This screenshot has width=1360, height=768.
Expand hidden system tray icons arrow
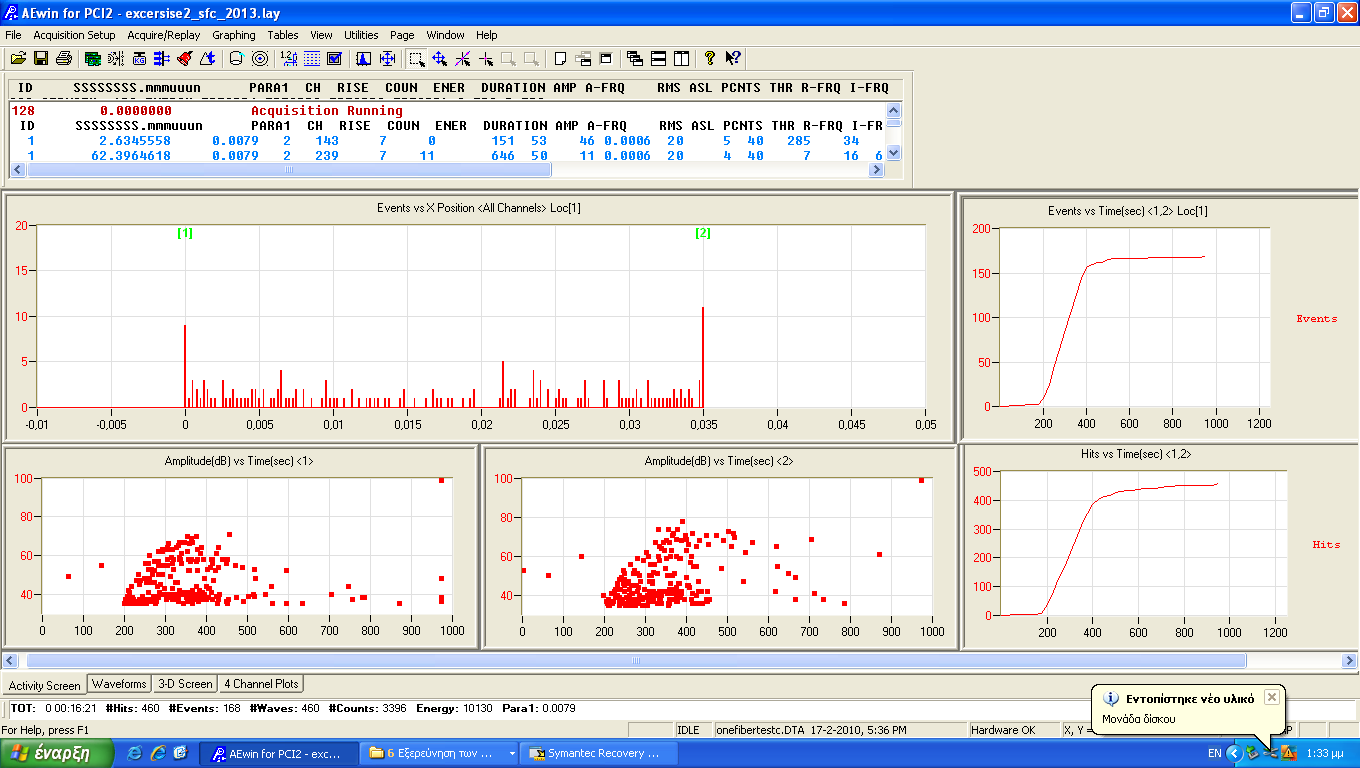[1233, 753]
